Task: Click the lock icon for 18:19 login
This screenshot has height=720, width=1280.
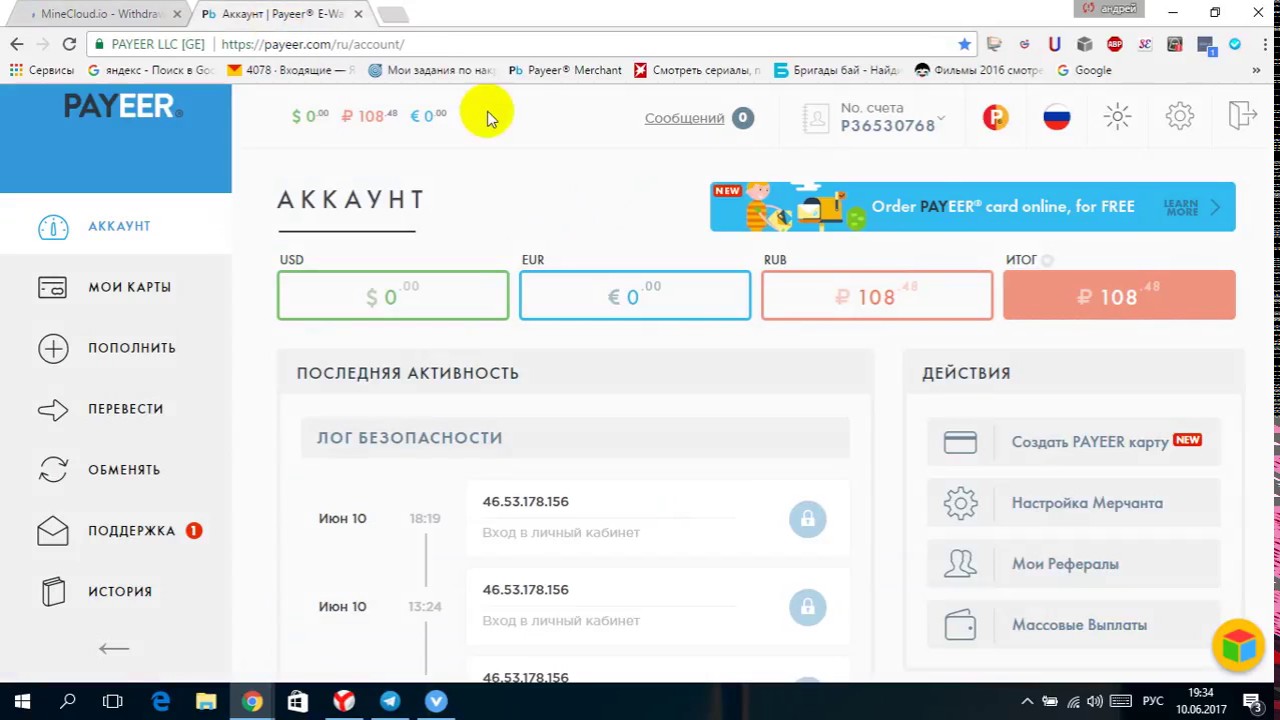Action: click(808, 518)
